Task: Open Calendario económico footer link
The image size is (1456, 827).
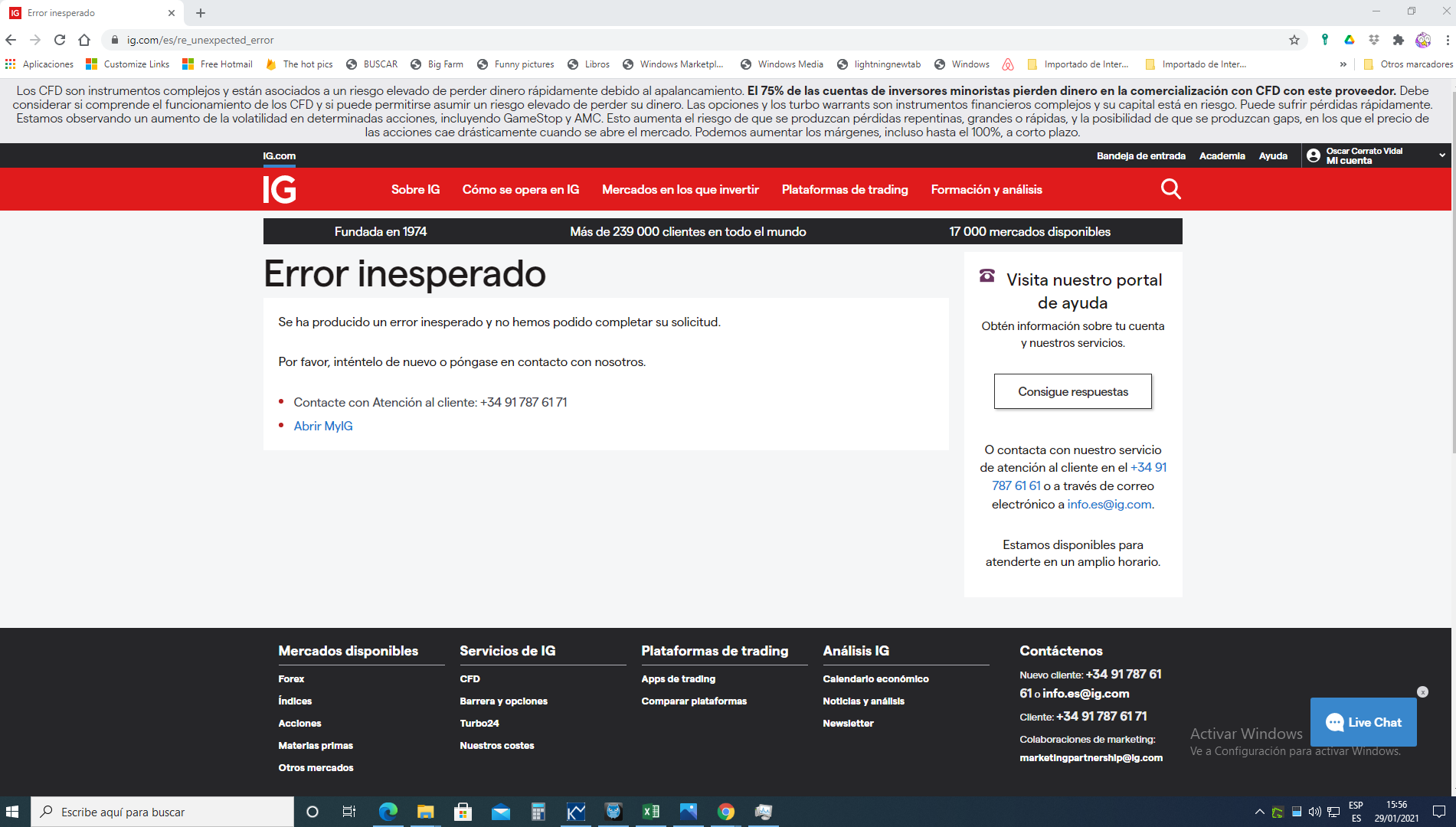Action: (x=875, y=678)
